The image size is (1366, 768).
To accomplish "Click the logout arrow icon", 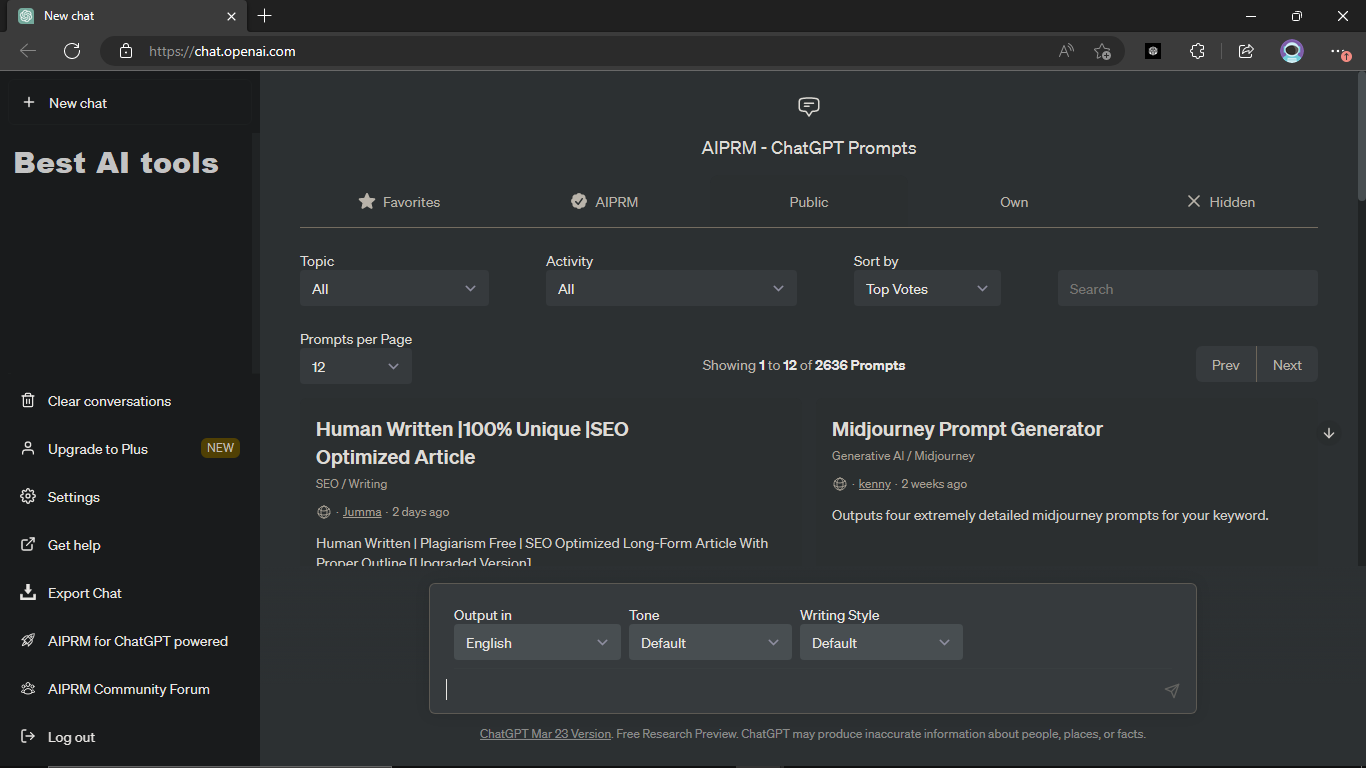I will (x=28, y=736).
